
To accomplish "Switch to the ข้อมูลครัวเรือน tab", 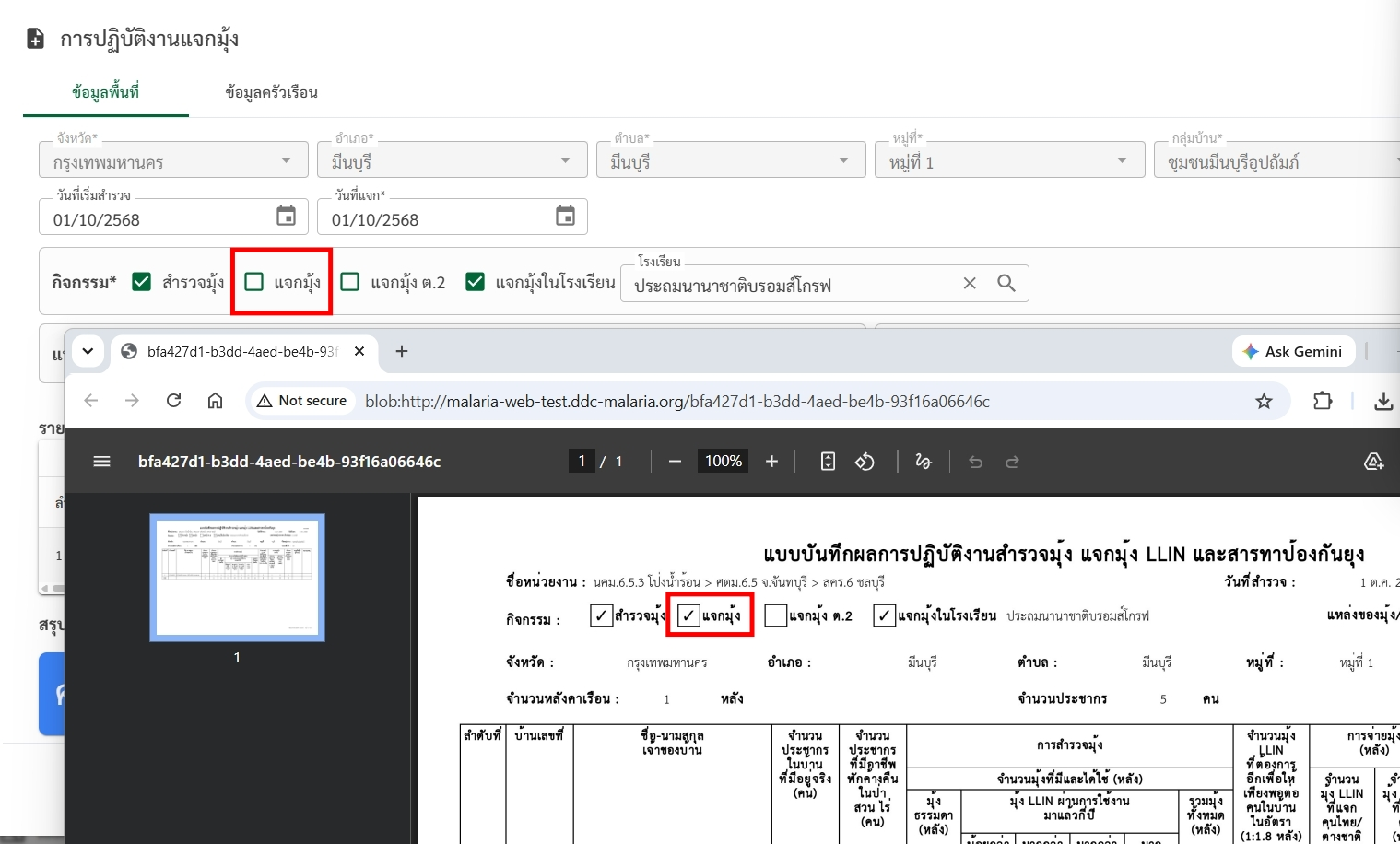I will [x=272, y=92].
